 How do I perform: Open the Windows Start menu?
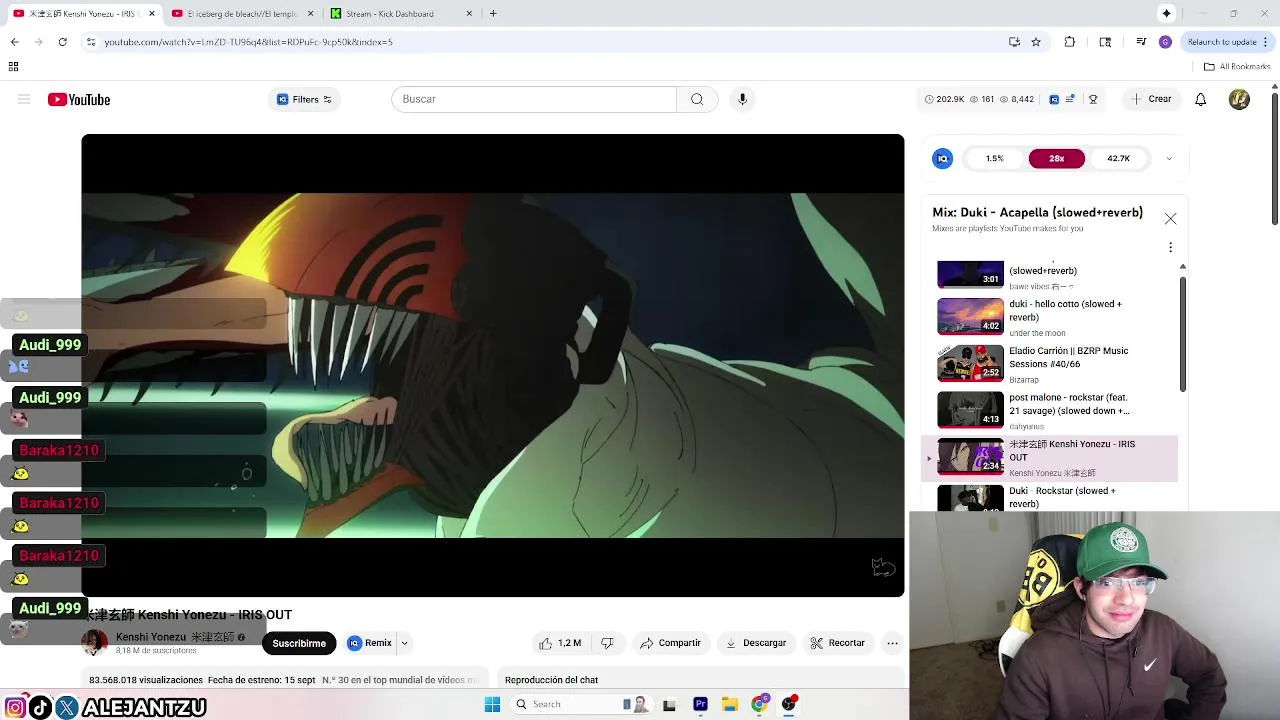[x=492, y=704]
